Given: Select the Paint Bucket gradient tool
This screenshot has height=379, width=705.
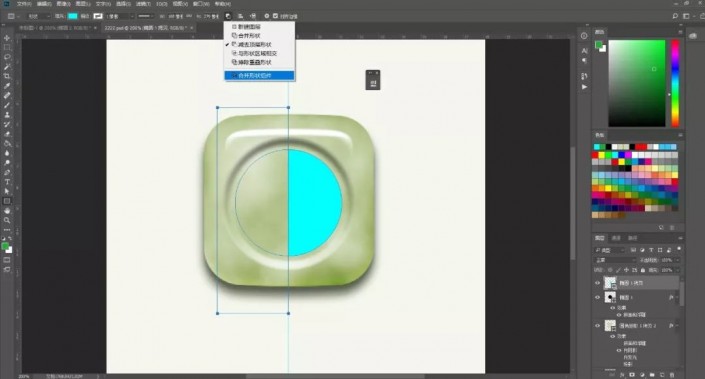Looking at the screenshot, I should [7, 143].
